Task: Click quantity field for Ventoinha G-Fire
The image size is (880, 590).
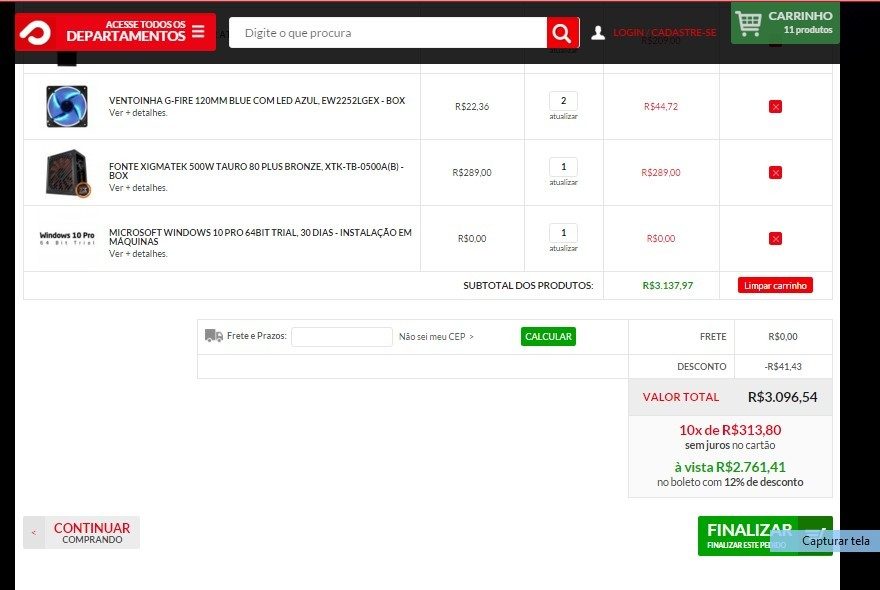Action: pyautogui.click(x=563, y=101)
